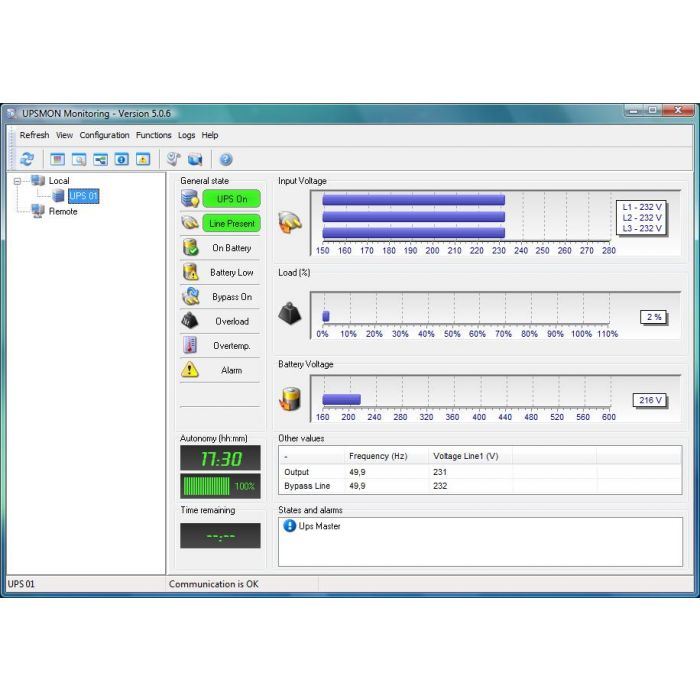
Task: Select the Ups Master state entry
Action: tap(319, 526)
